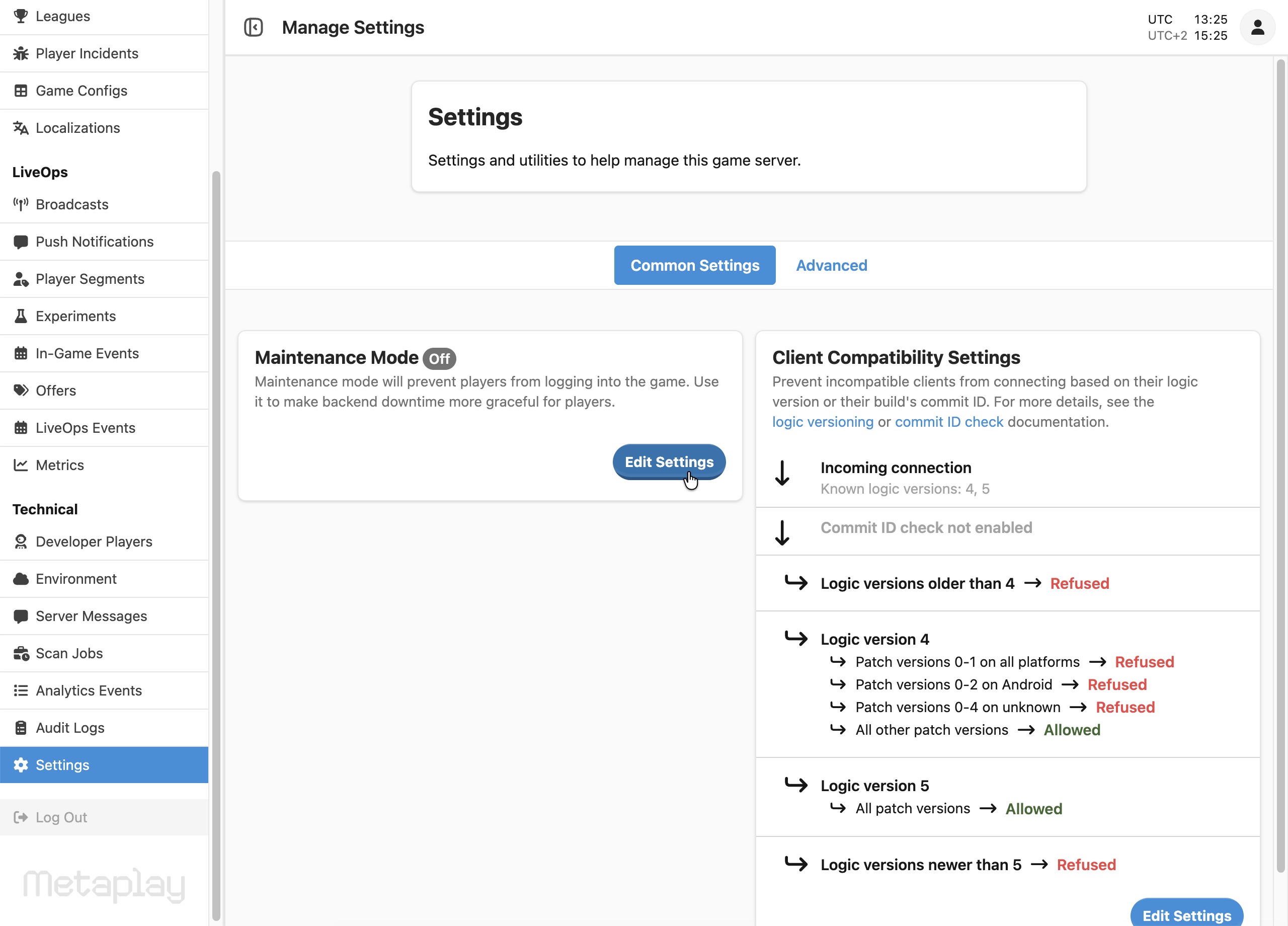Open the In-Game Events calendar
The width and height of the screenshot is (1288, 926).
tap(88, 353)
